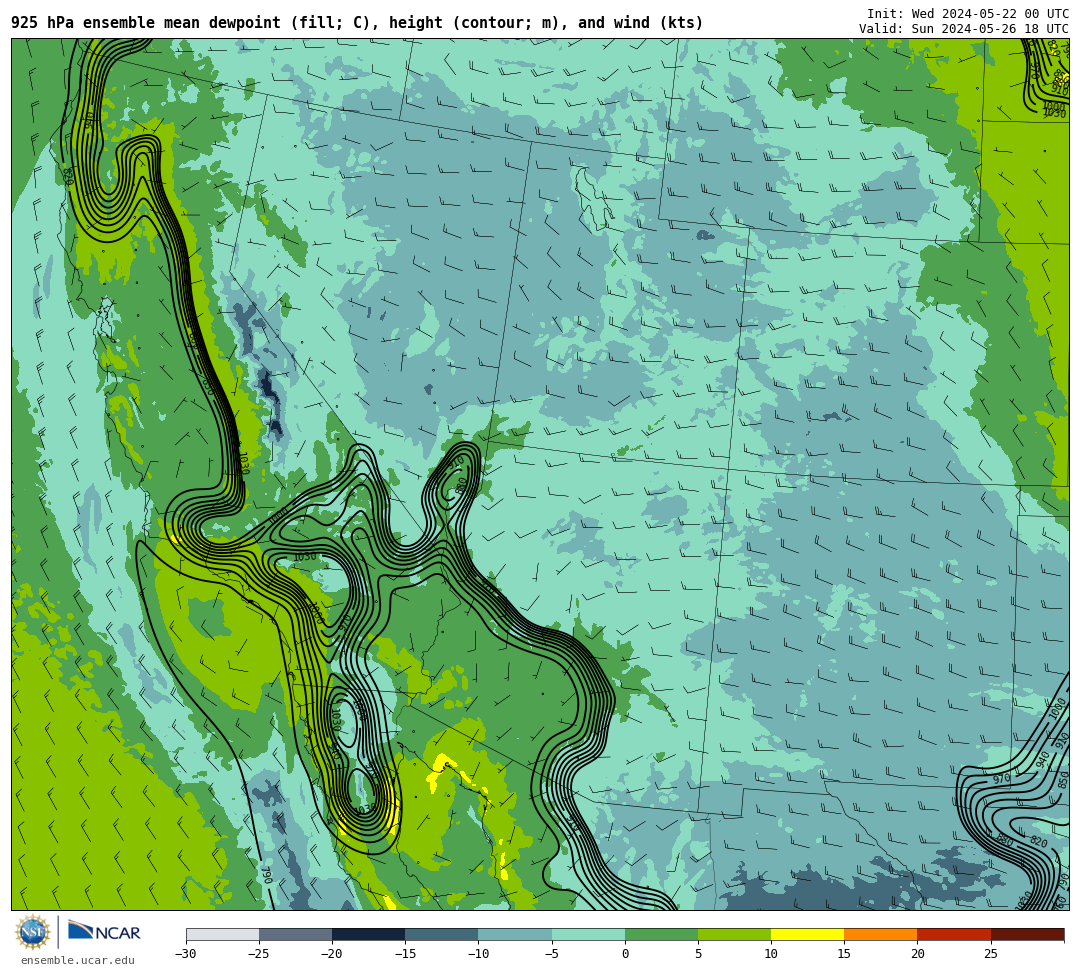Click the colorbar label '25'
1080x973 pixels.
point(990,954)
